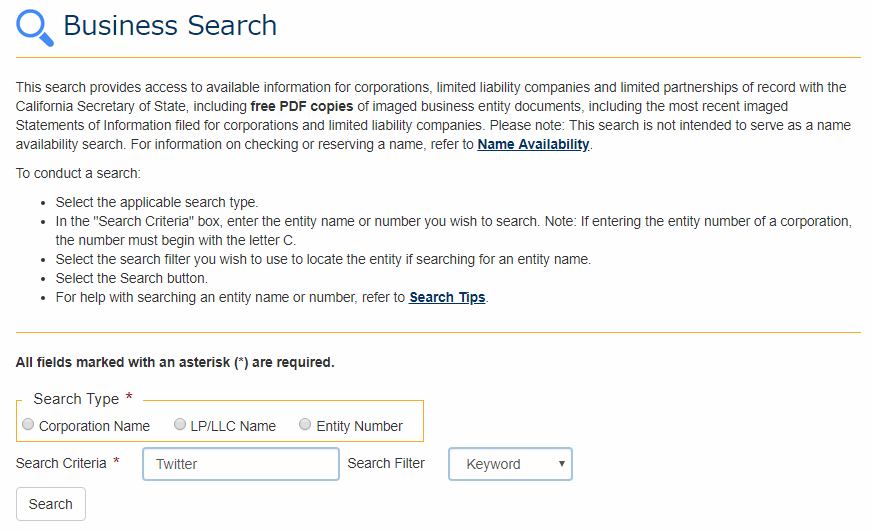Click the Search Type legend label
The image size is (873, 531).
(76, 399)
